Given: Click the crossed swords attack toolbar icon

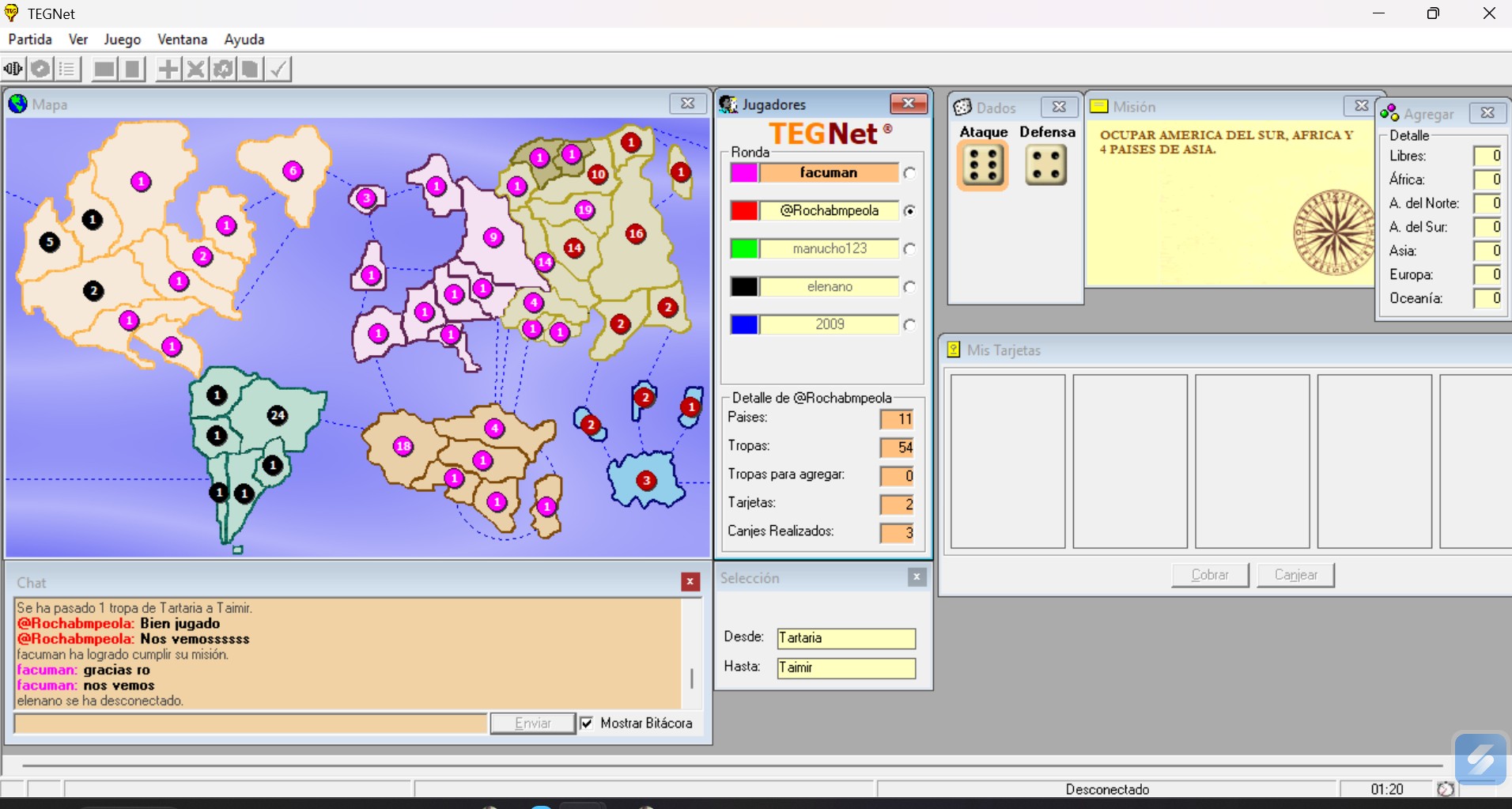Looking at the screenshot, I should pos(195,70).
